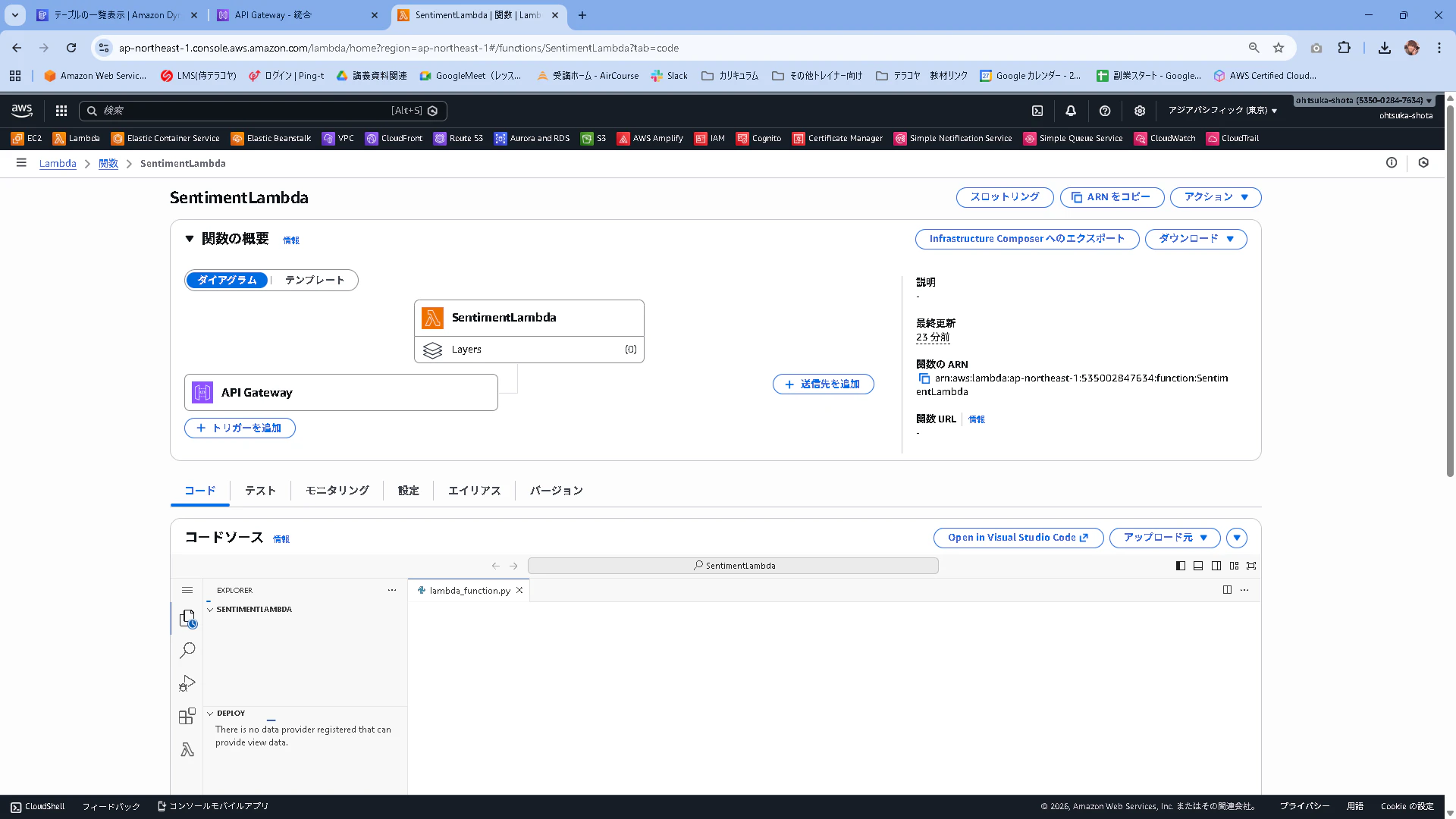
Task: Open the Lambda side navigation hamburger menu
Action: pyautogui.click(x=21, y=163)
